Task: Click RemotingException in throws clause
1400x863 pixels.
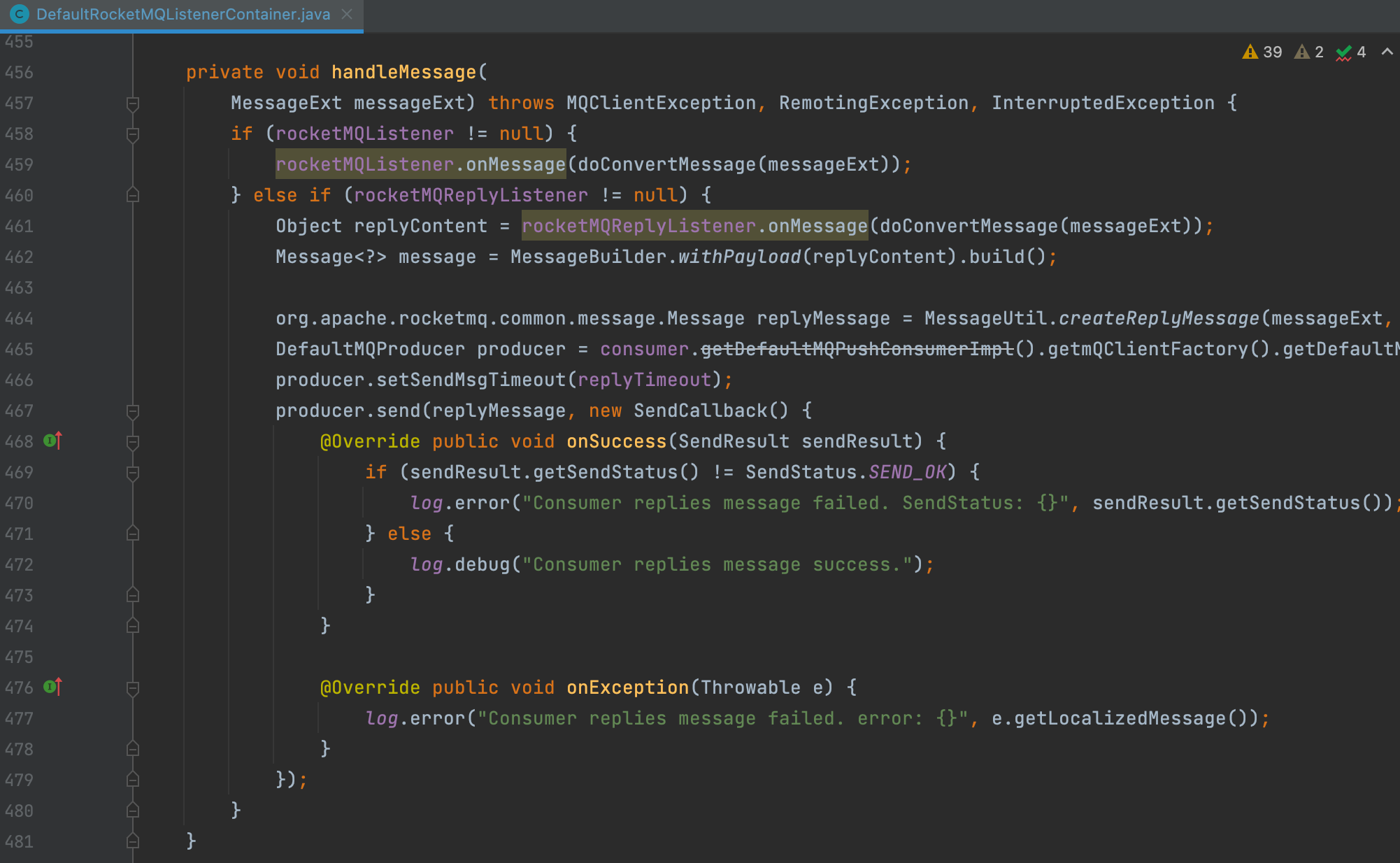Action: point(873,103)
